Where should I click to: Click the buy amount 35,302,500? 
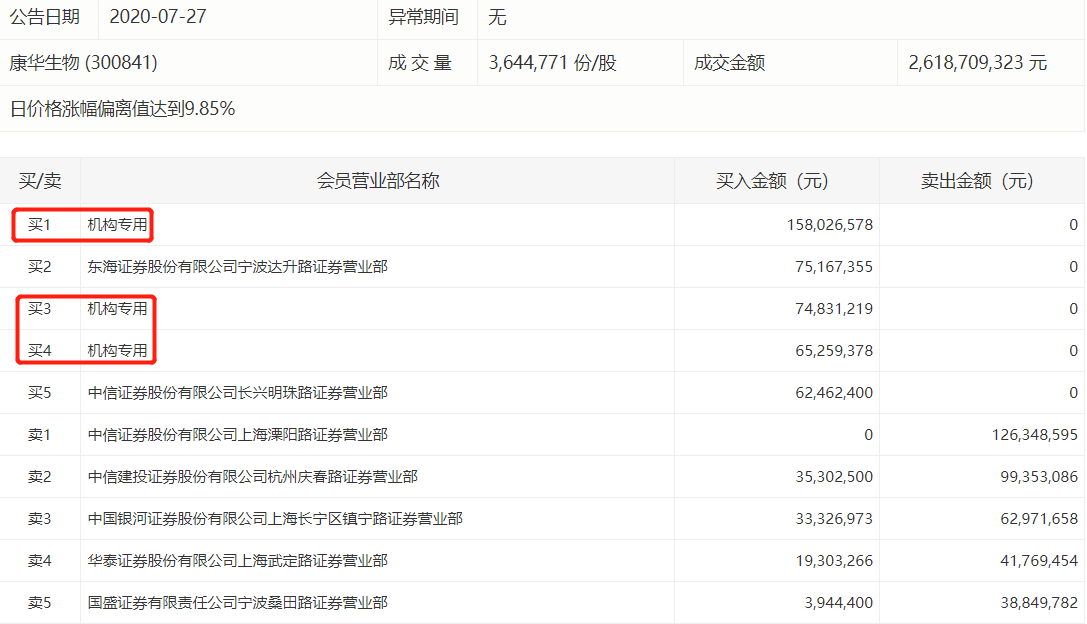click(834, 477)
